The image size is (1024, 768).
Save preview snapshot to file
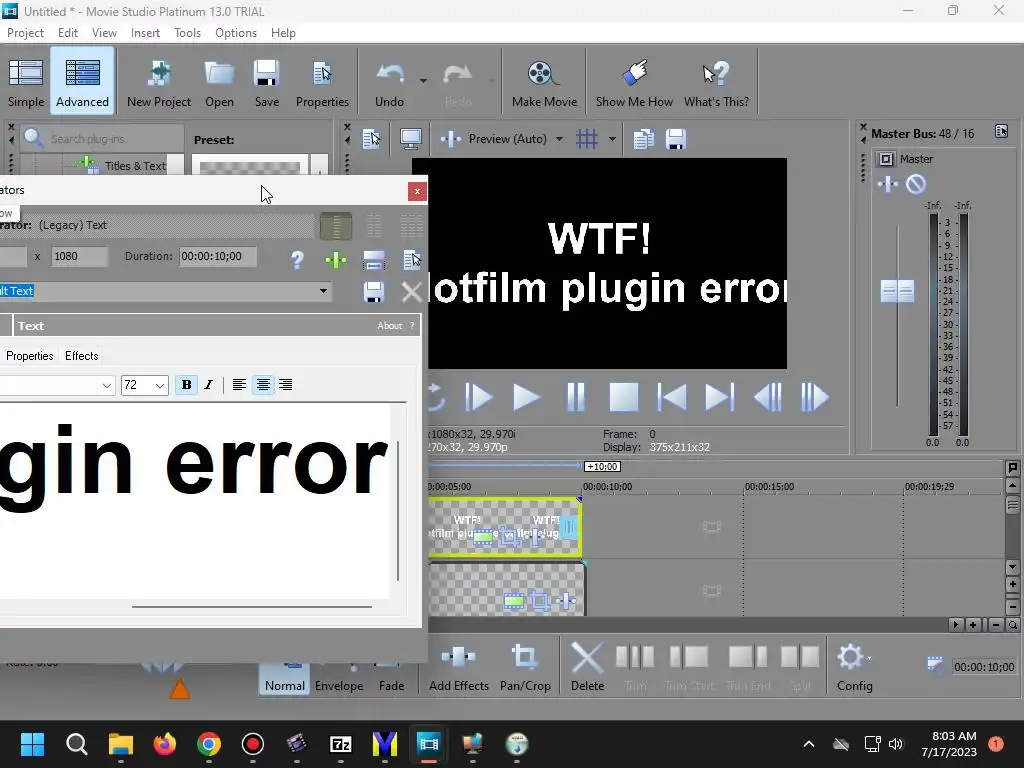pos(675,138)
